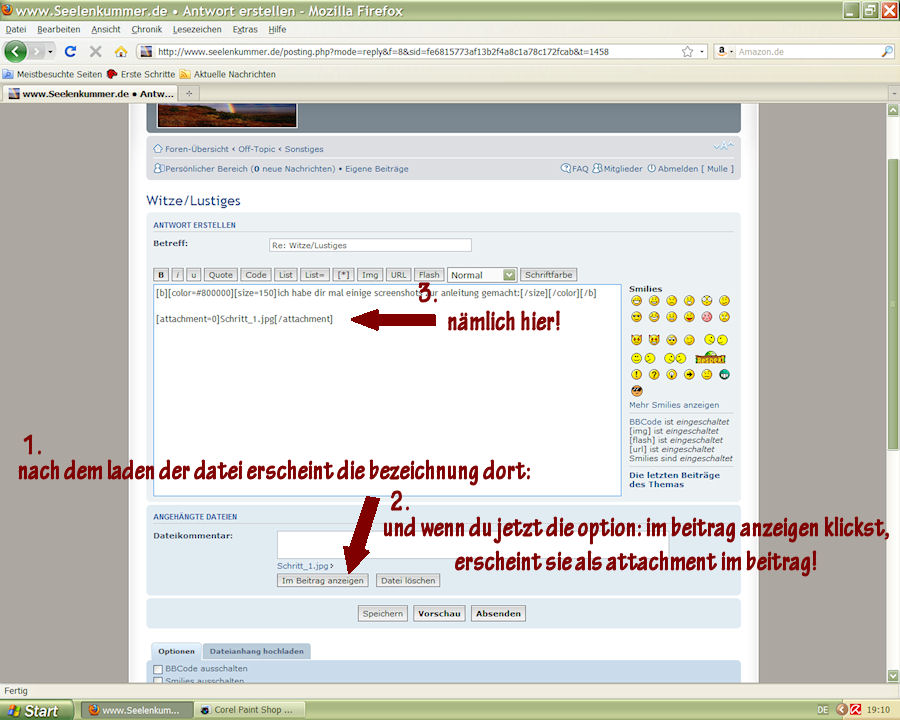
Task: Click the Corel Paint Shop taskbar item
Action: (x=246, y=710)
